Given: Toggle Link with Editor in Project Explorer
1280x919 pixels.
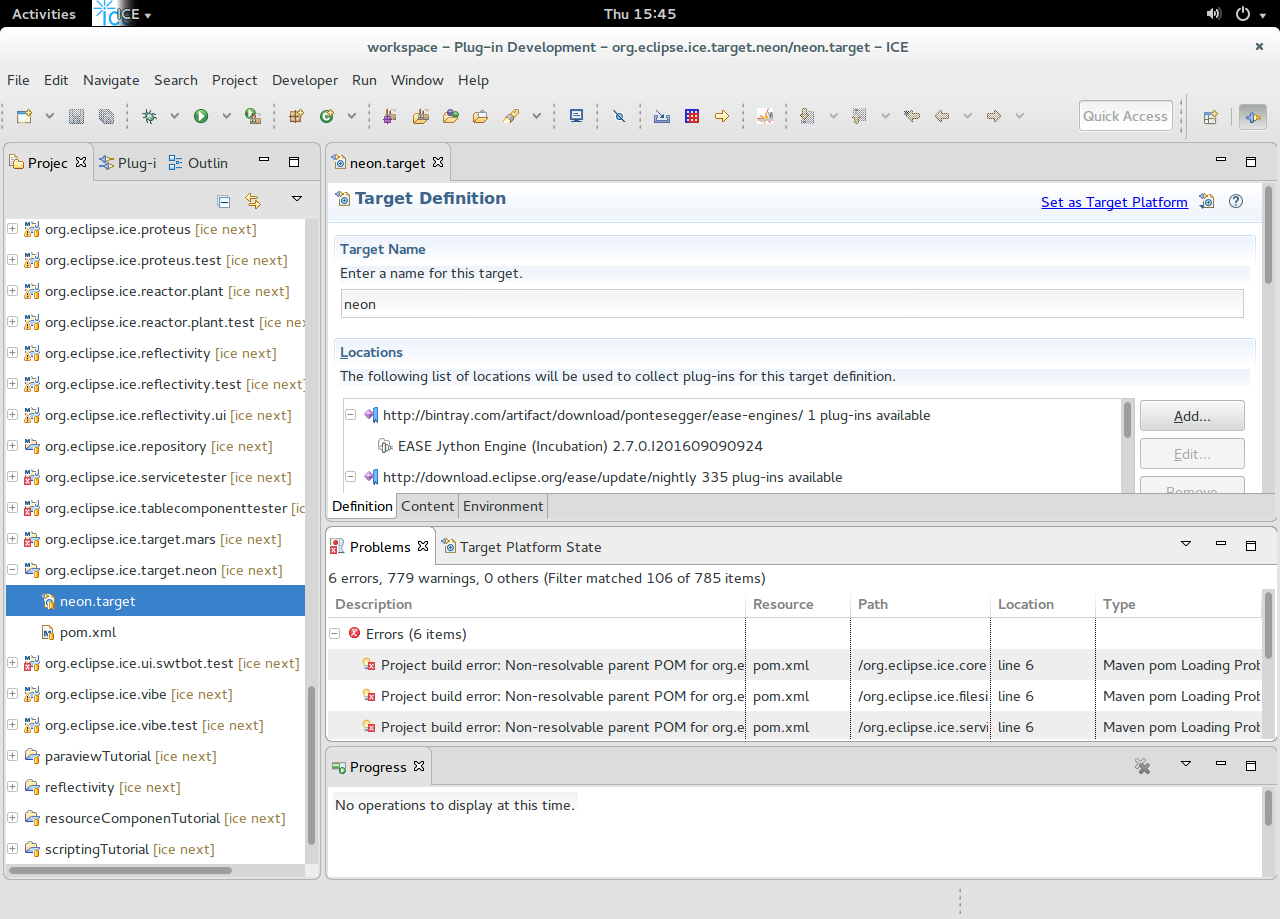Looking at the screenshot, I should 253,201.
